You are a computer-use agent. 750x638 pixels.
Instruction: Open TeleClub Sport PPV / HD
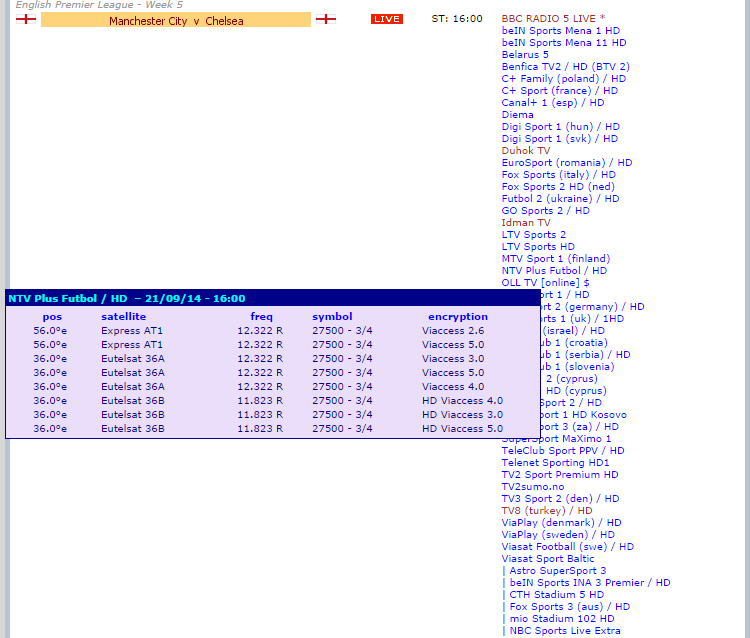(x=562, y=450)
